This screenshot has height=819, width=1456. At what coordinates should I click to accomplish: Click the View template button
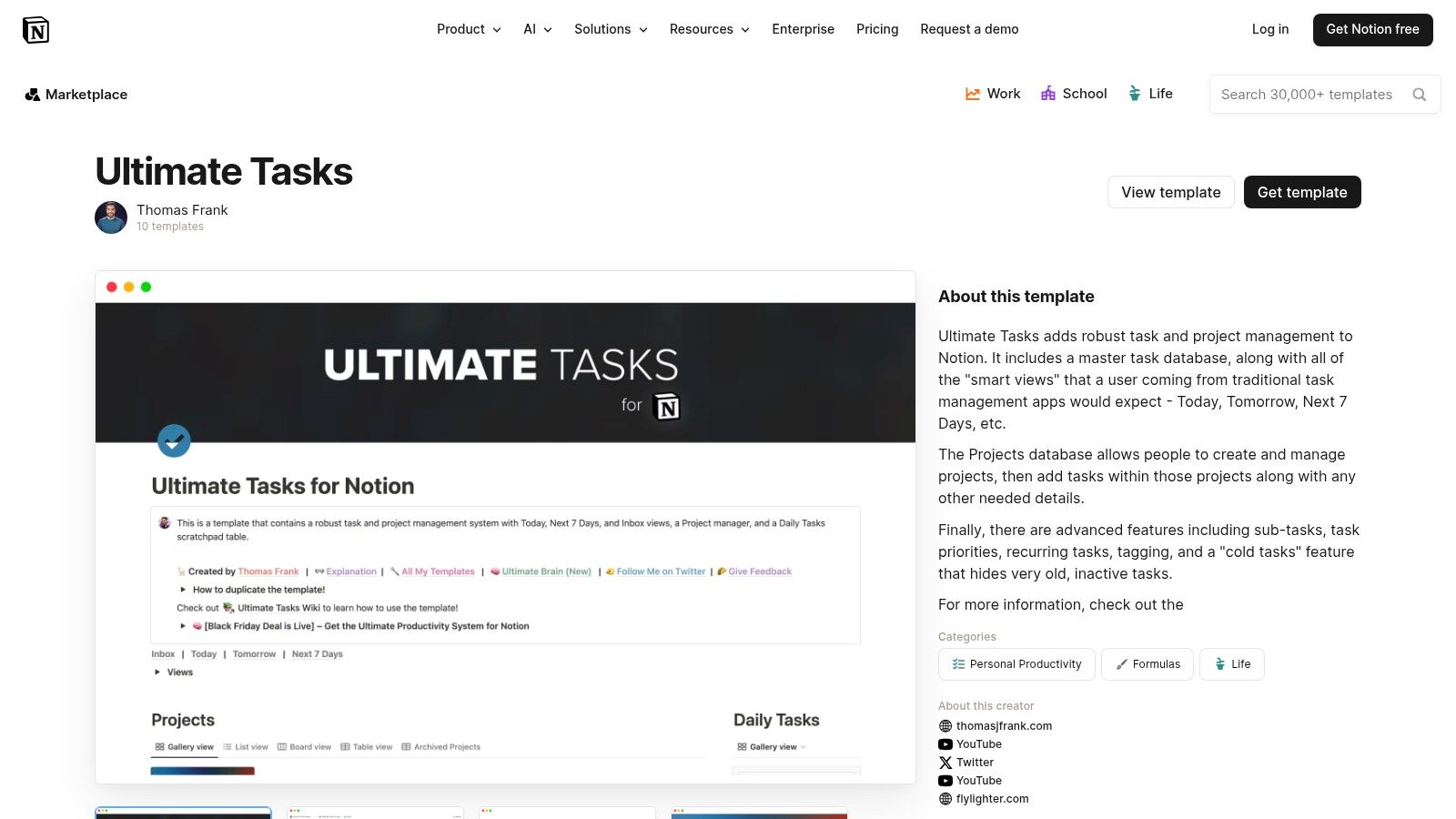(1170, 192)
